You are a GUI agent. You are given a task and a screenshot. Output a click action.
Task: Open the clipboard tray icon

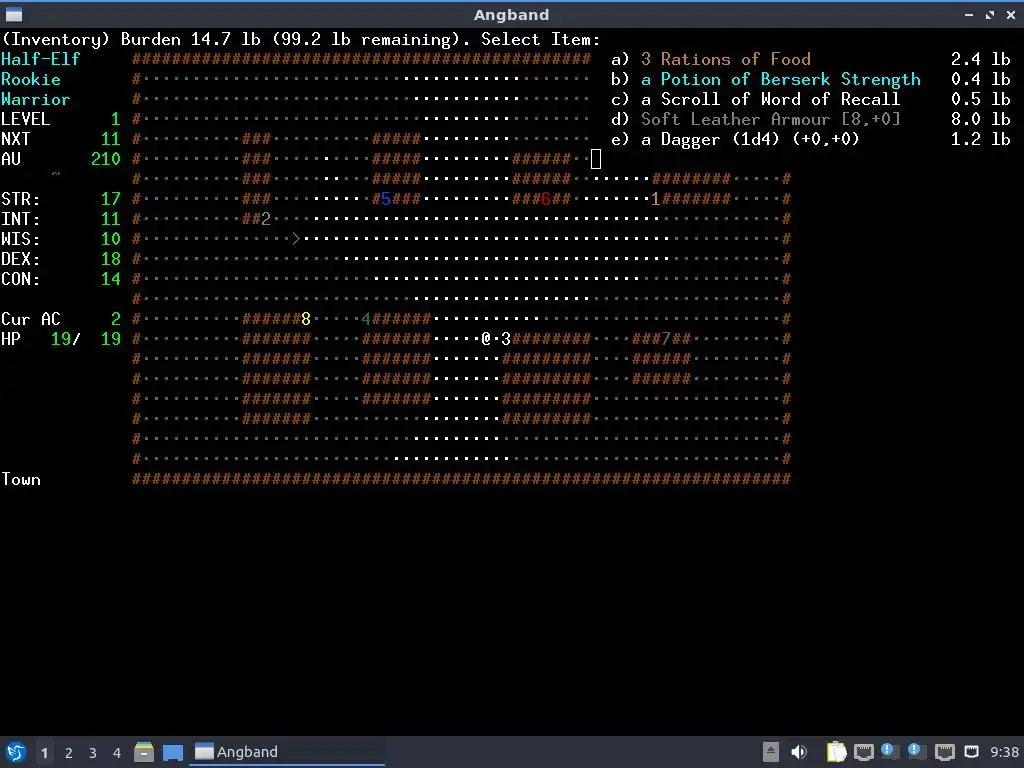click(836, 752)
